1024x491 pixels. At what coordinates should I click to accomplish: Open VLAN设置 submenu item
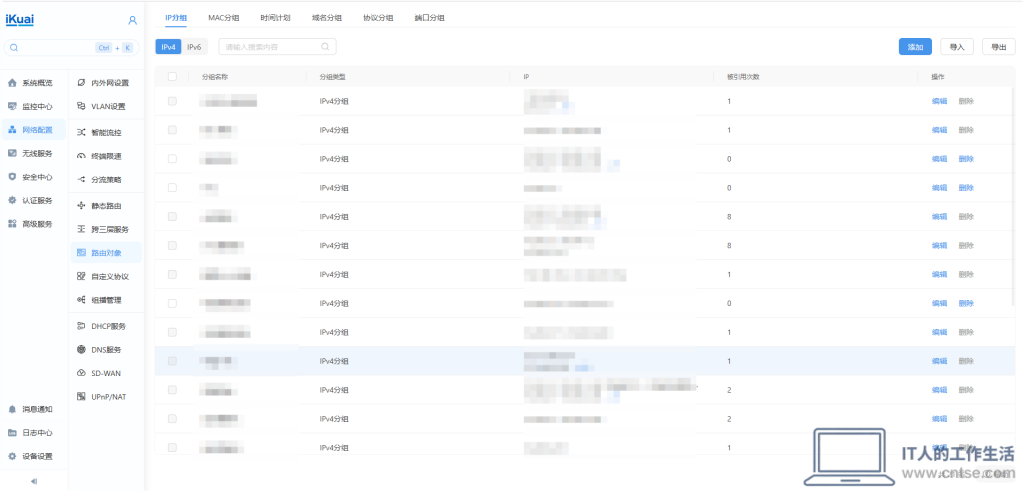pyautogui.click(x=106, y=106)
